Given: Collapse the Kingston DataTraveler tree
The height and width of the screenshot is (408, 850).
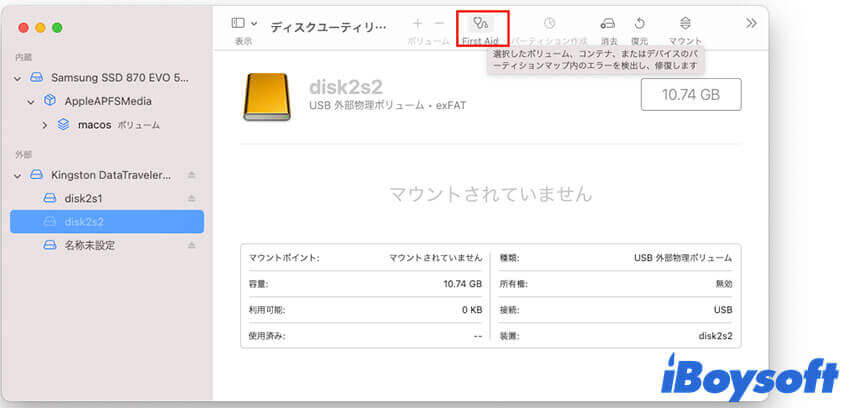Looking at the screenshot, I should point(18,176).
